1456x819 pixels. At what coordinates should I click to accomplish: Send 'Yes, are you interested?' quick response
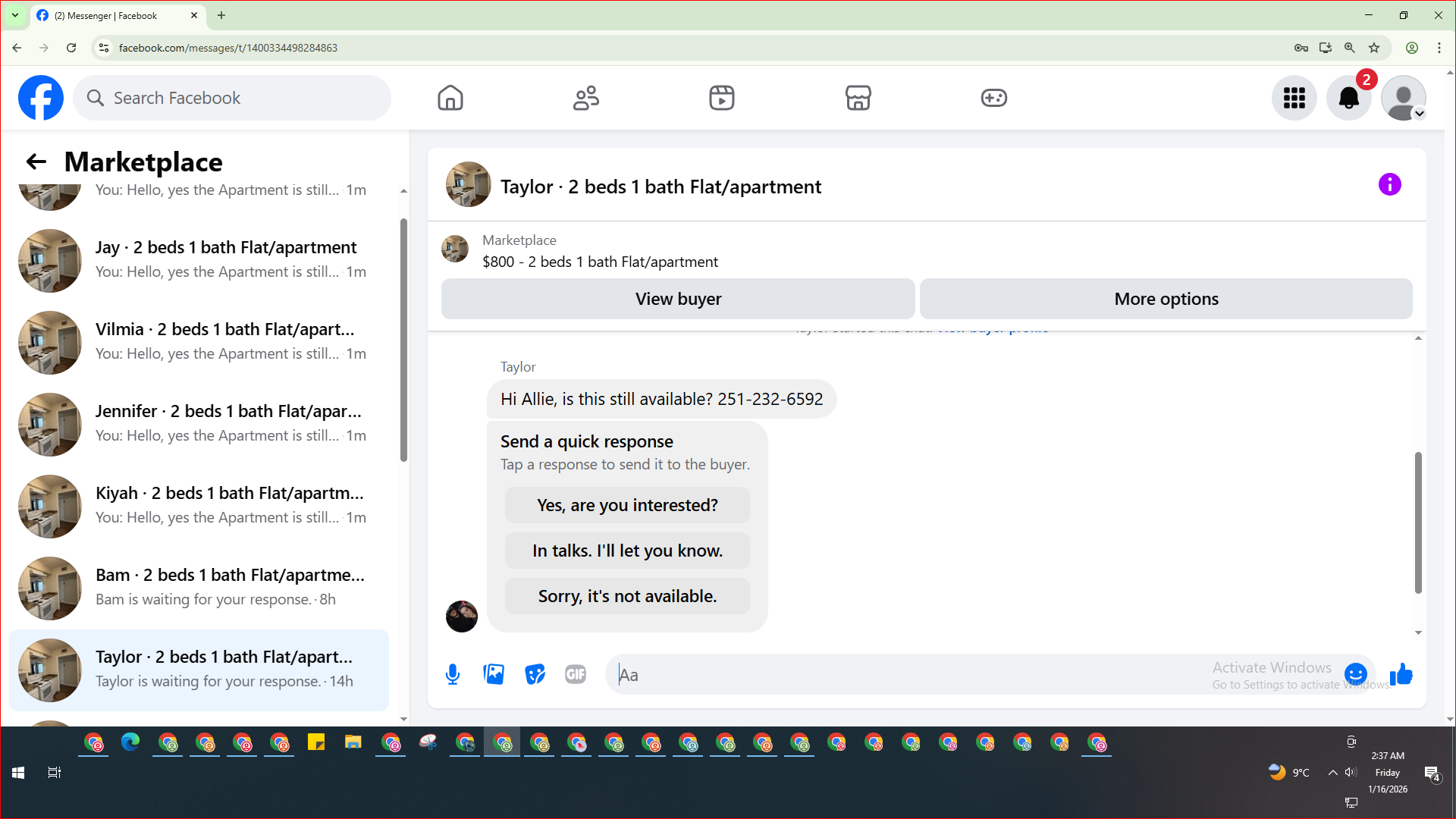tap(627, 505)
